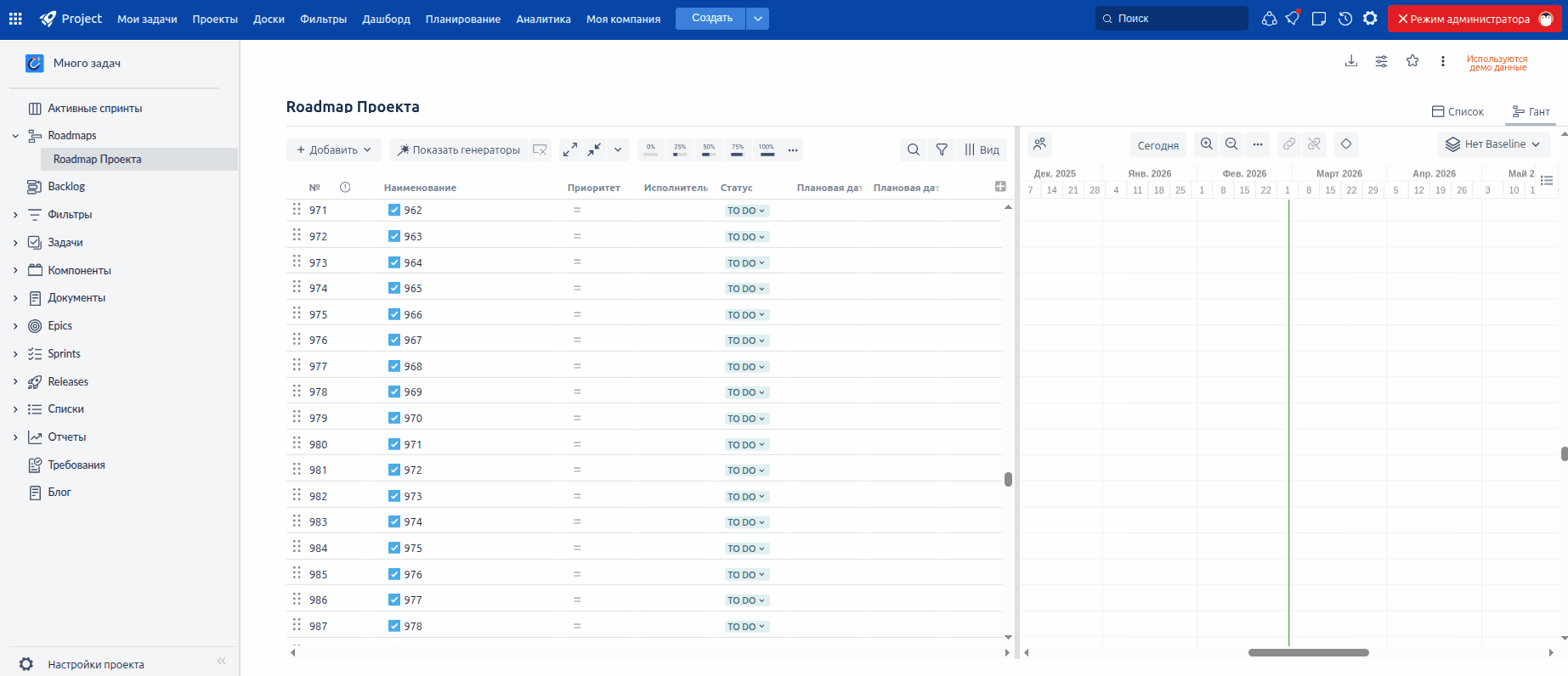Toggle checkbox for task 970
1568x676 pixels.
click(x=394, y=418)
